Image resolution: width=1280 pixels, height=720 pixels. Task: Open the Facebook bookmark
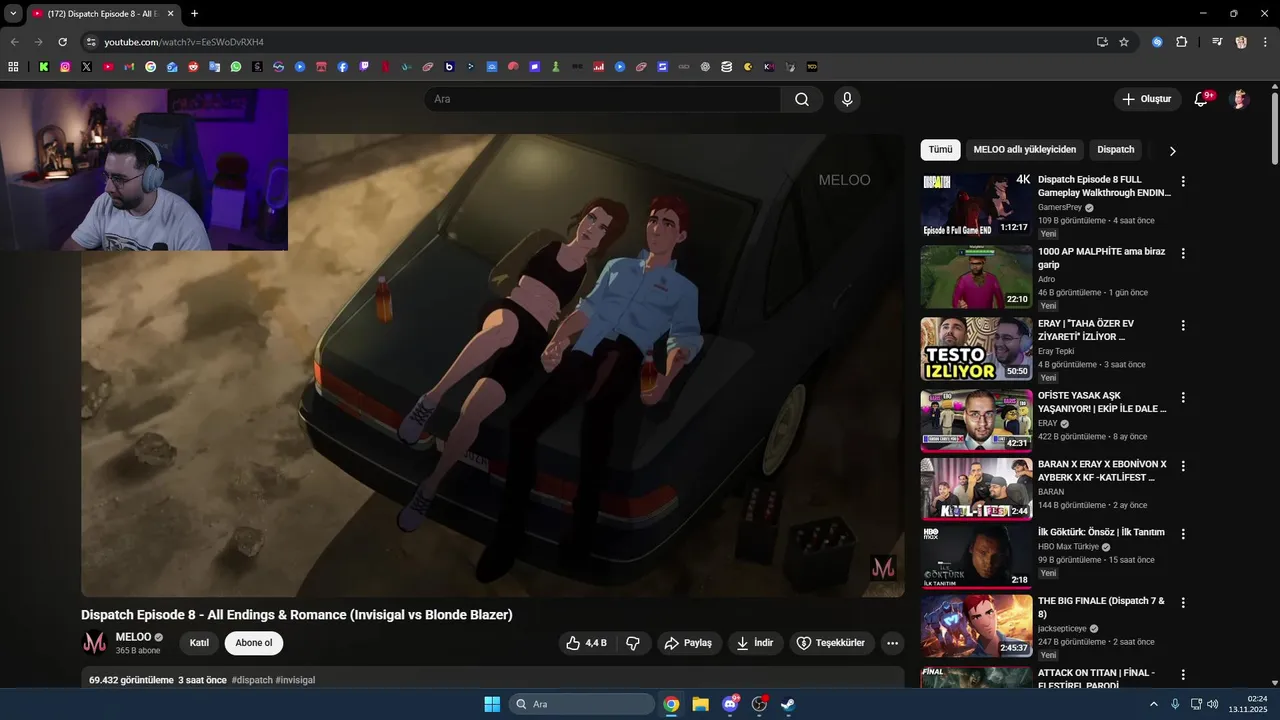coord(342,67)
